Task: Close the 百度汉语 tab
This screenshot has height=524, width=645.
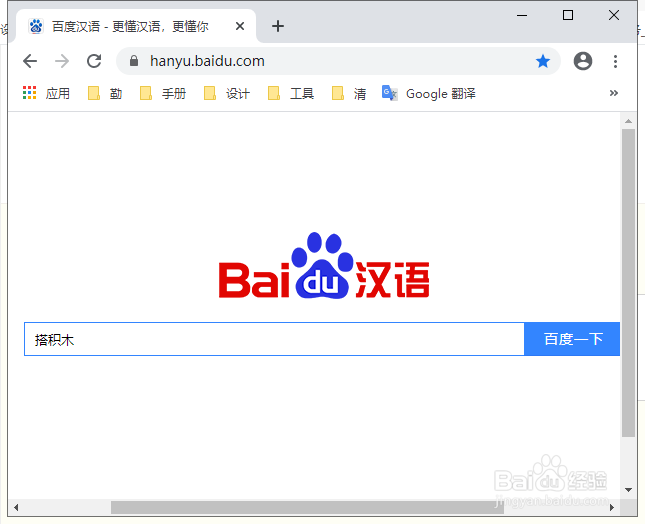Action: [x=240, y=26]
